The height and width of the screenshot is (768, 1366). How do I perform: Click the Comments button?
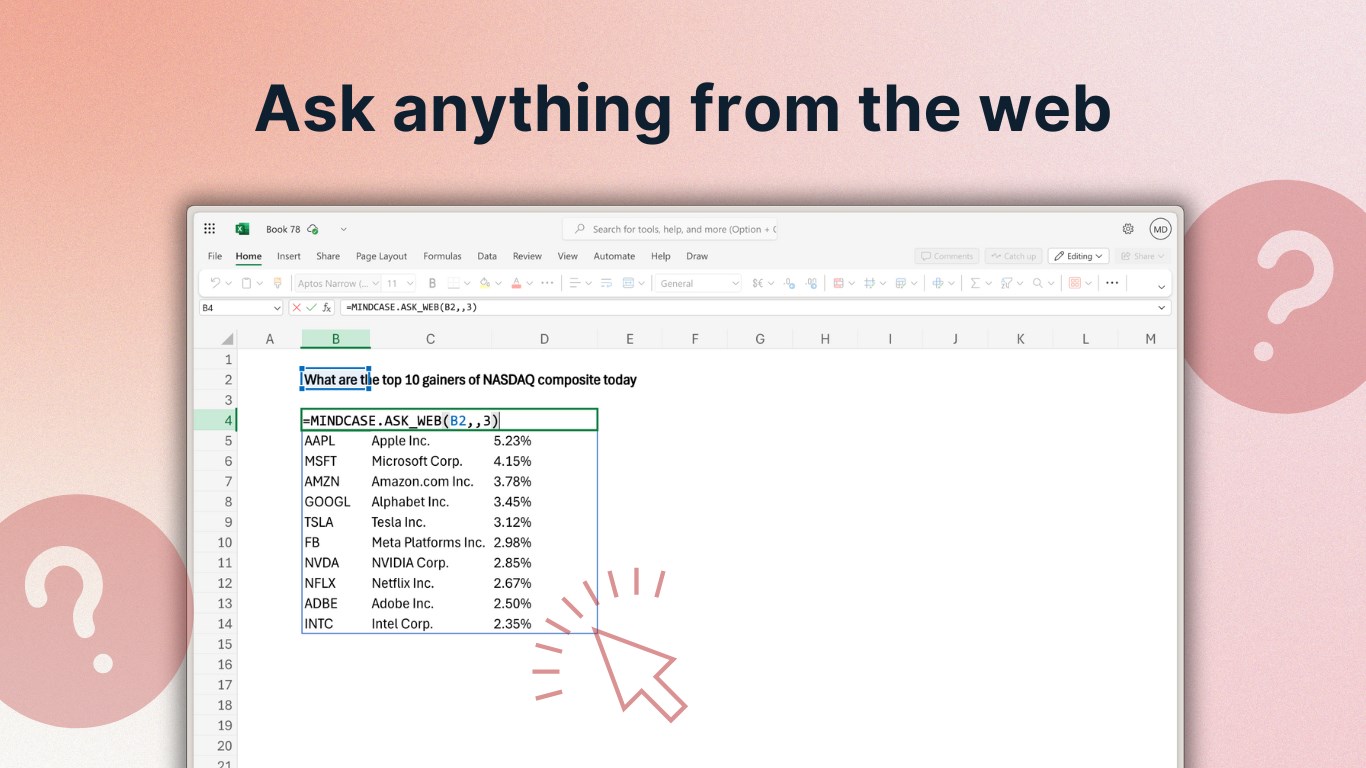[947, 256]
